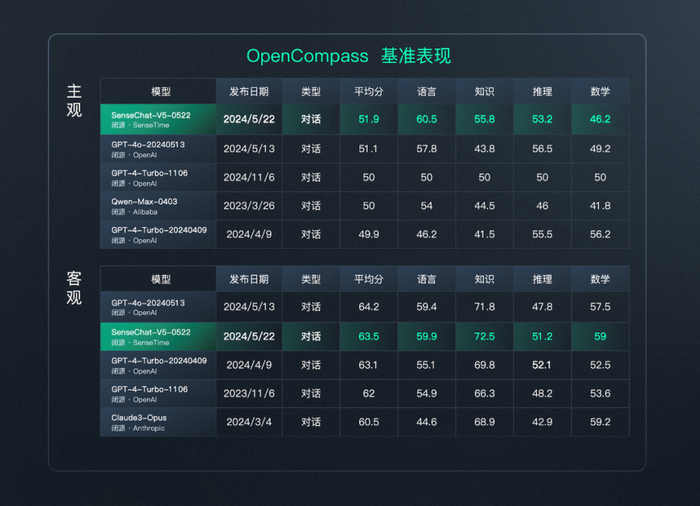Screen dimensions: 700x506
Task: Click SenseChat-V5-0522 model name in 客观 table
Action: [151, 332]
